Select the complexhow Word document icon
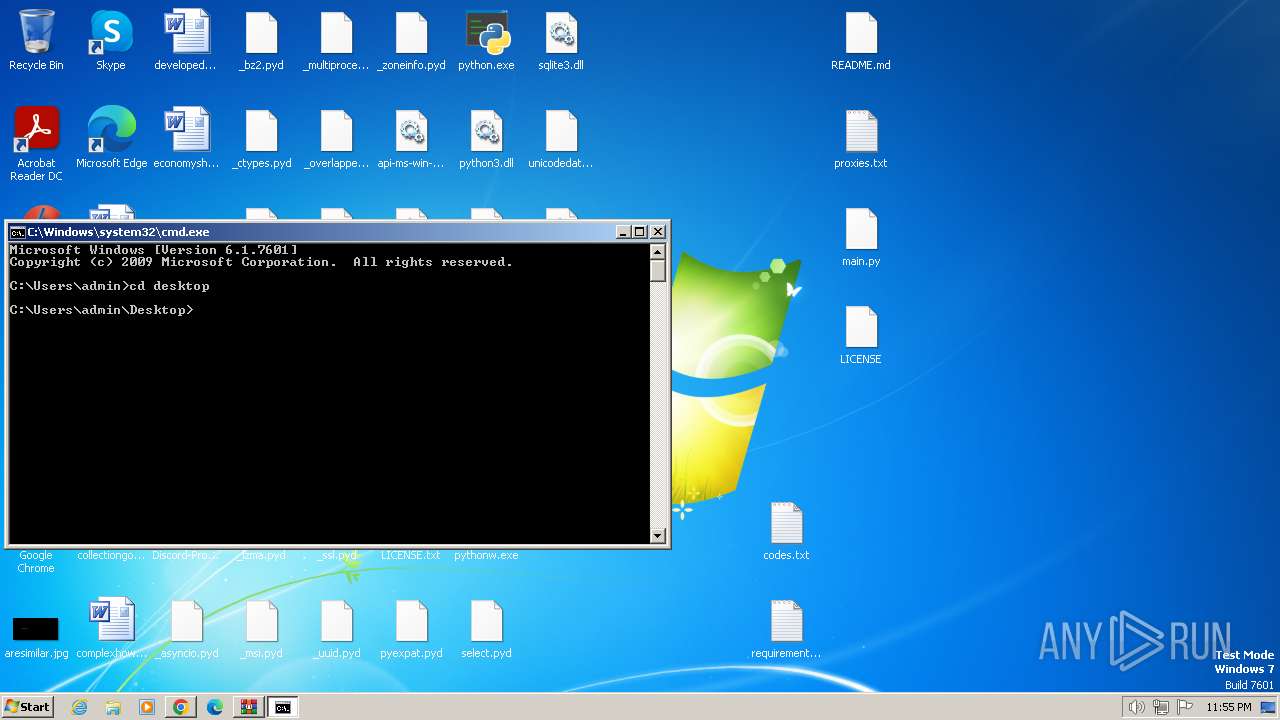 click(111, 629)
